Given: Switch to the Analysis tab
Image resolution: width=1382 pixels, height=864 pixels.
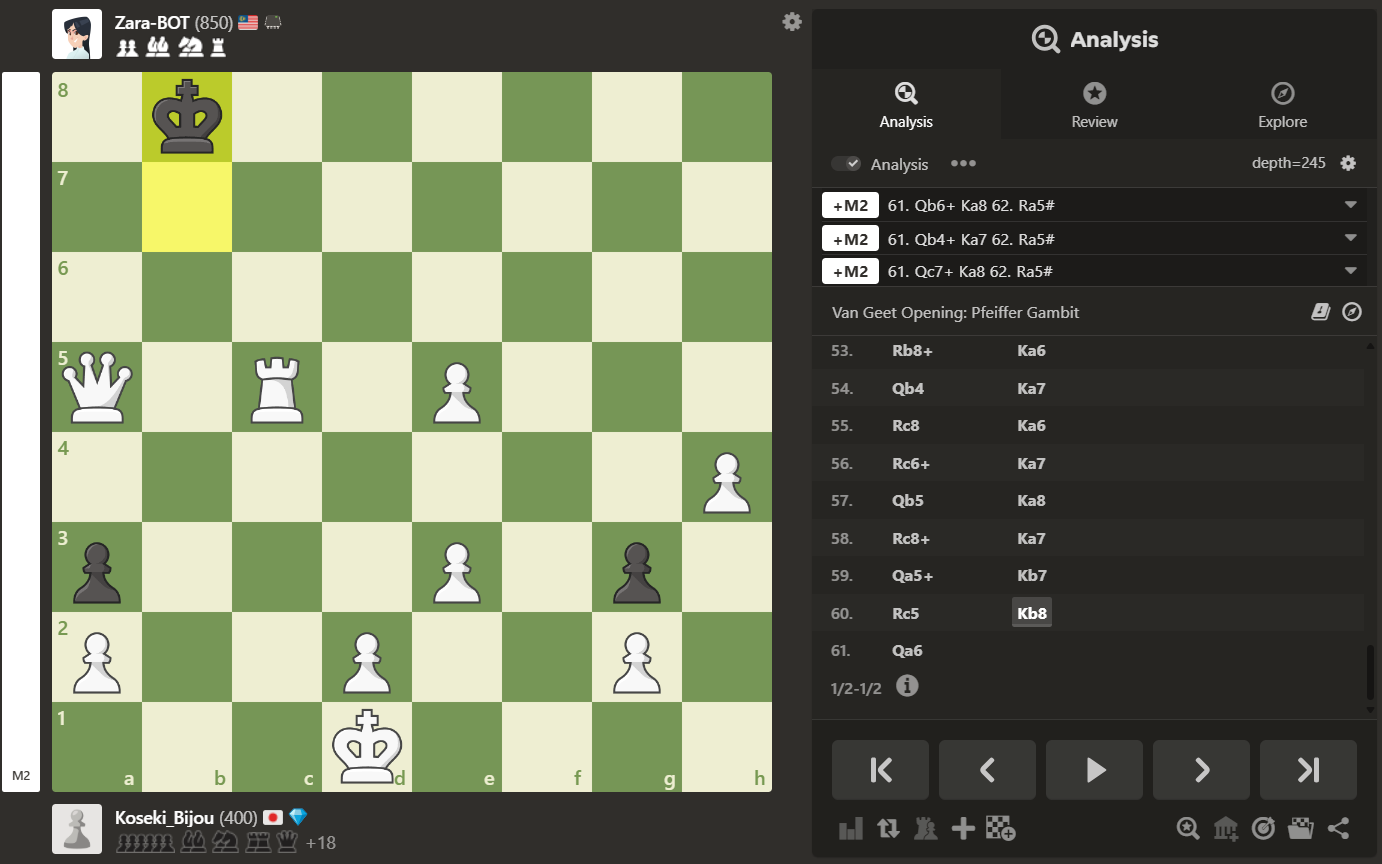Looking at the screenshot, I should pos(906,105).
